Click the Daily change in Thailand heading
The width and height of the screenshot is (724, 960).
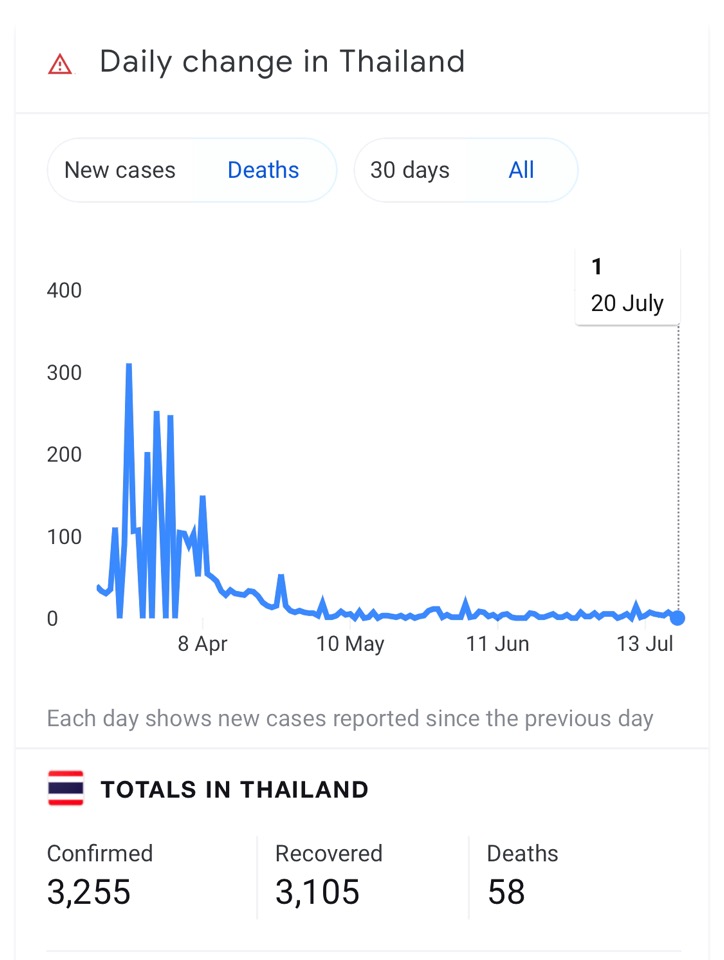point(282,62)
